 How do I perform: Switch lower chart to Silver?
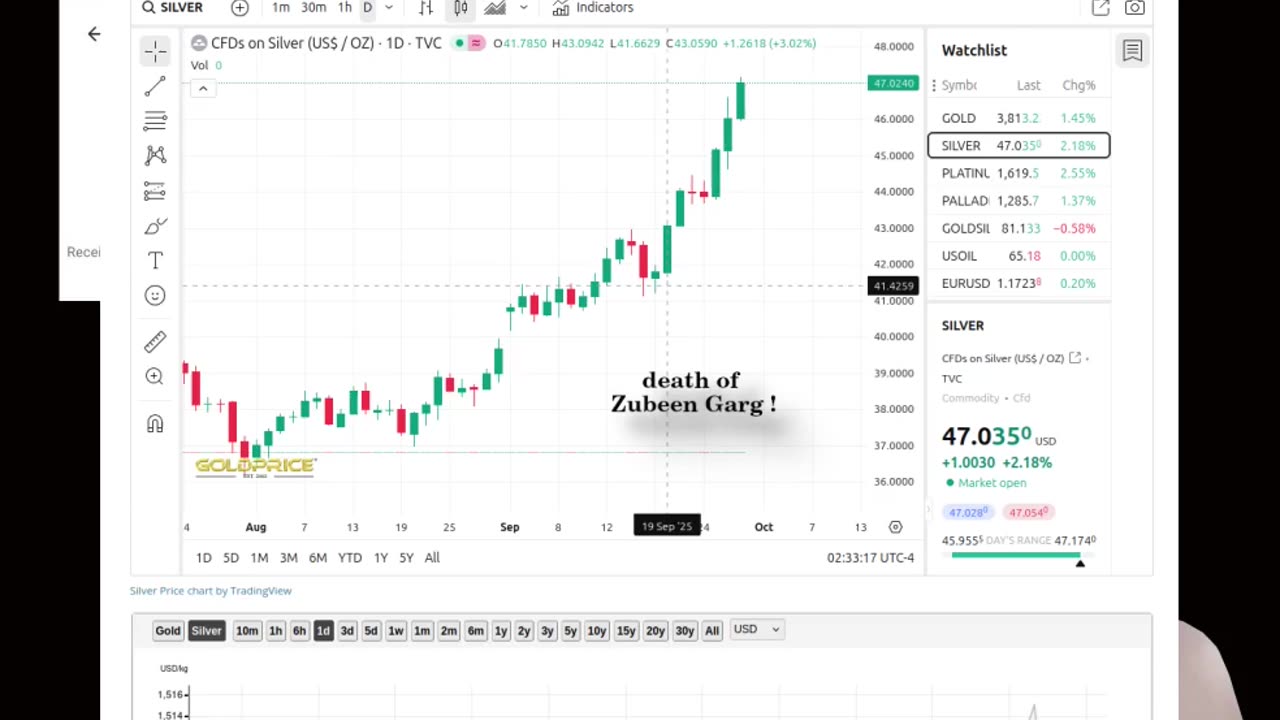(x=206, y=631)
